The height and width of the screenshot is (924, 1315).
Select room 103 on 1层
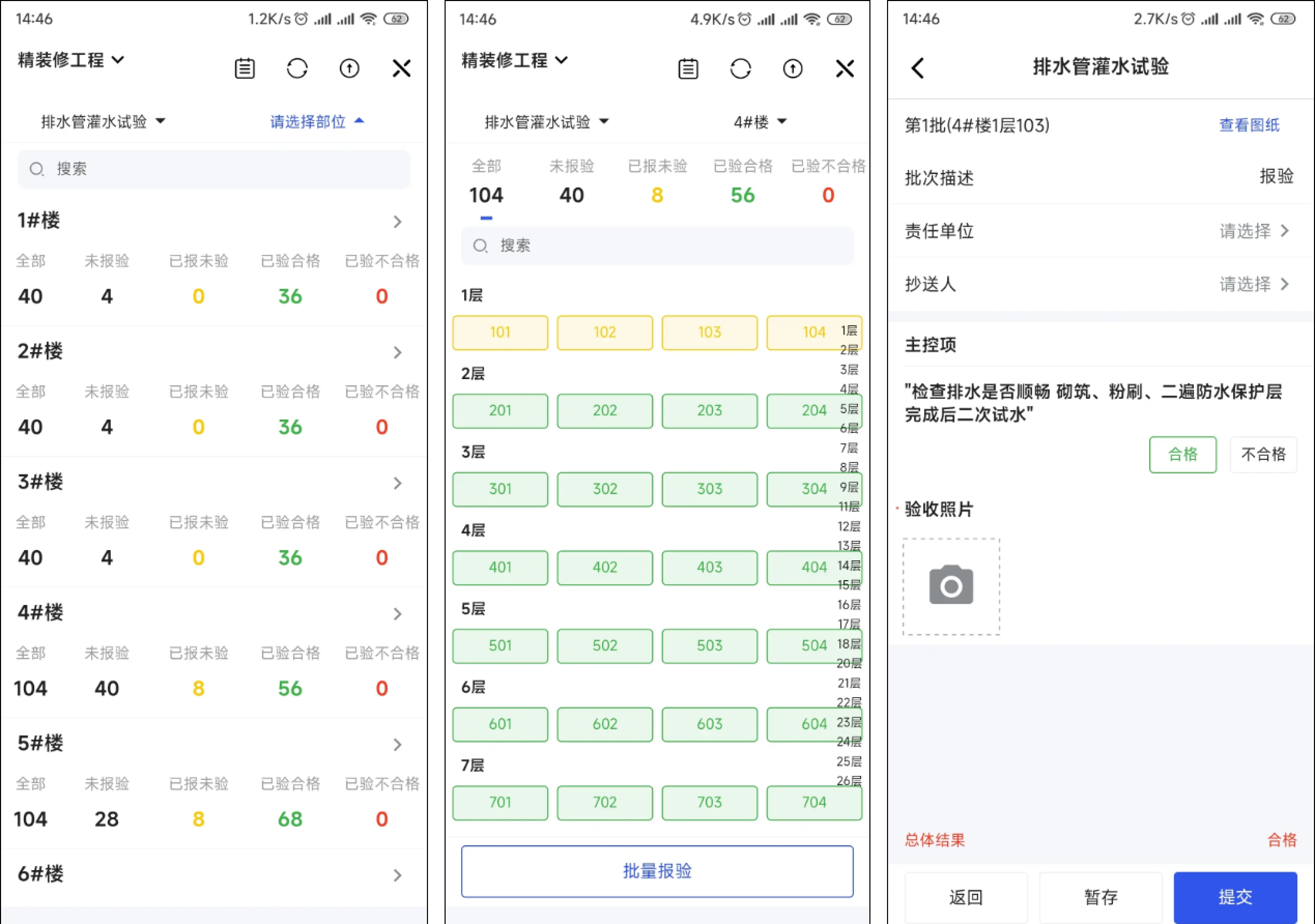[x=709, y=333]
